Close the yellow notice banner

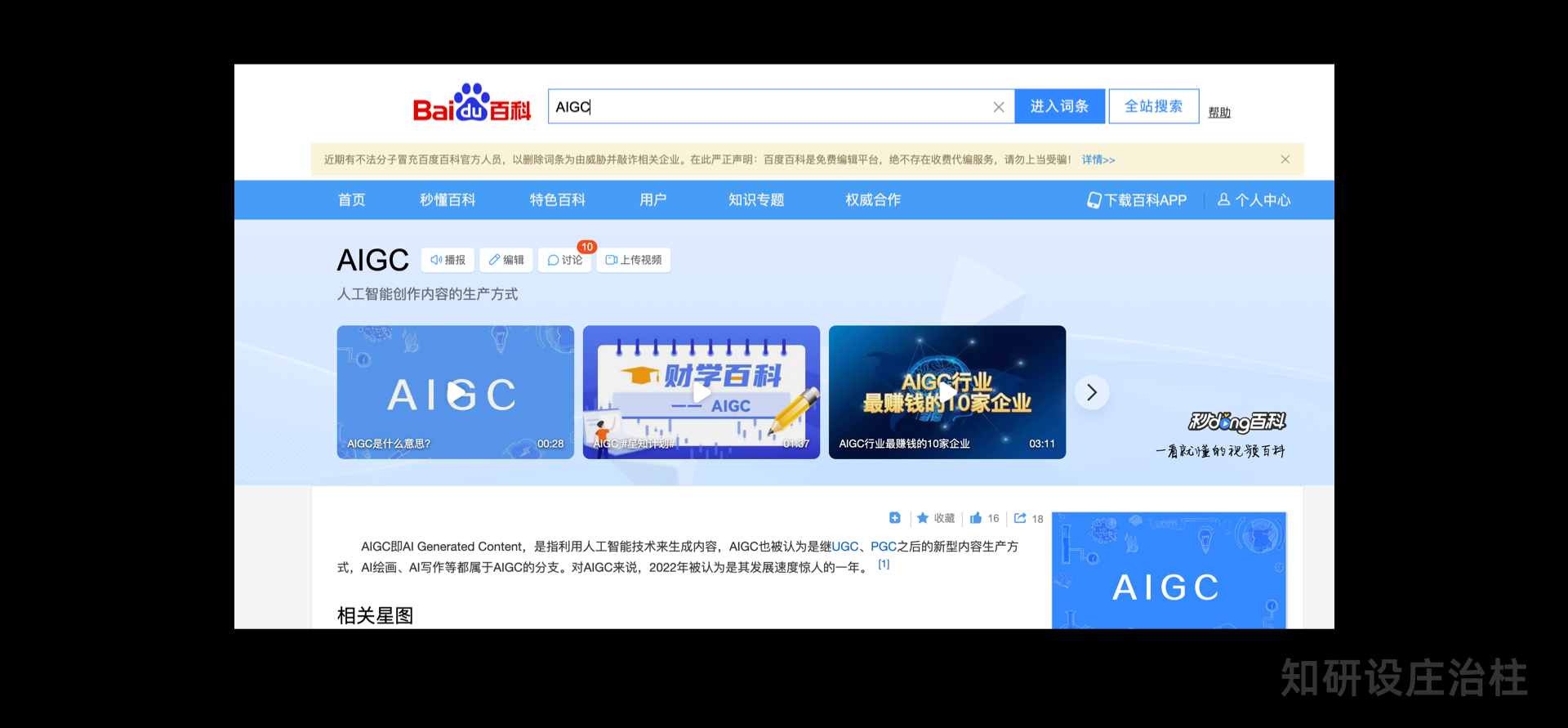pos(1285,159)
